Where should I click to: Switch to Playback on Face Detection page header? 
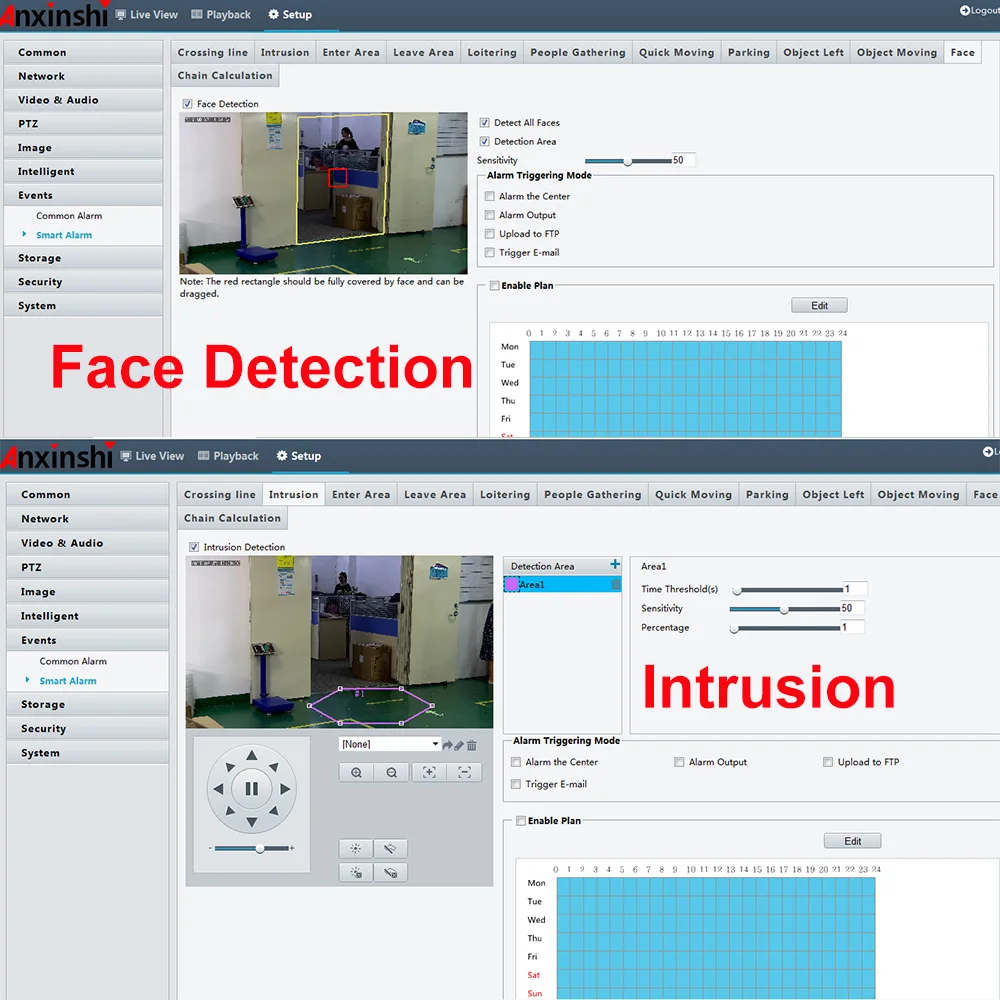tap(221, 14)
